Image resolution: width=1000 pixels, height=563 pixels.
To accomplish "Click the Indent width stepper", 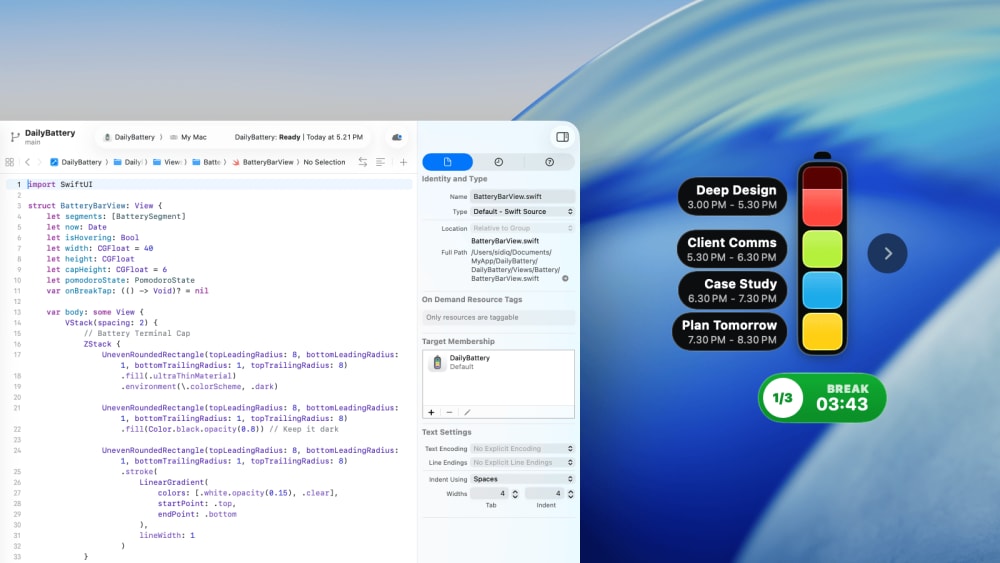I will point(571,494).
